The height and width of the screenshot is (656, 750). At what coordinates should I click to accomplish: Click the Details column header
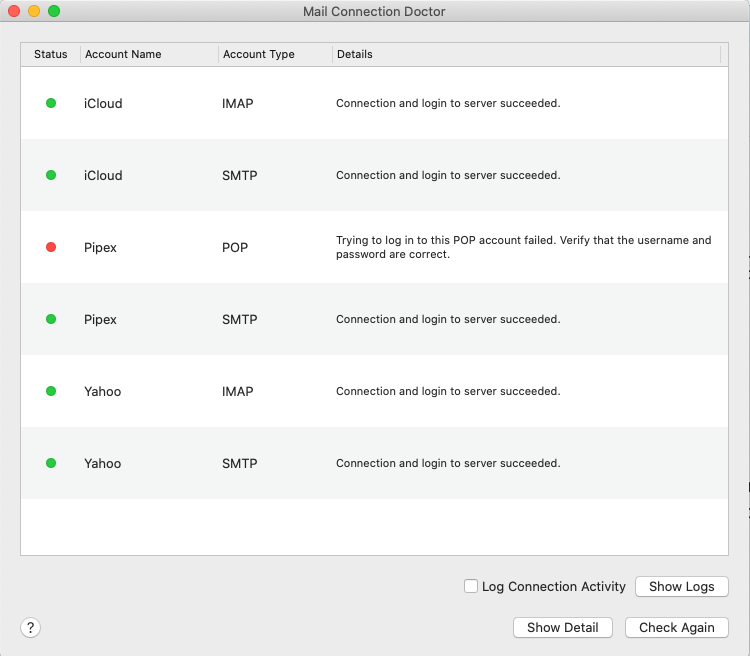(x=355, y=54)
